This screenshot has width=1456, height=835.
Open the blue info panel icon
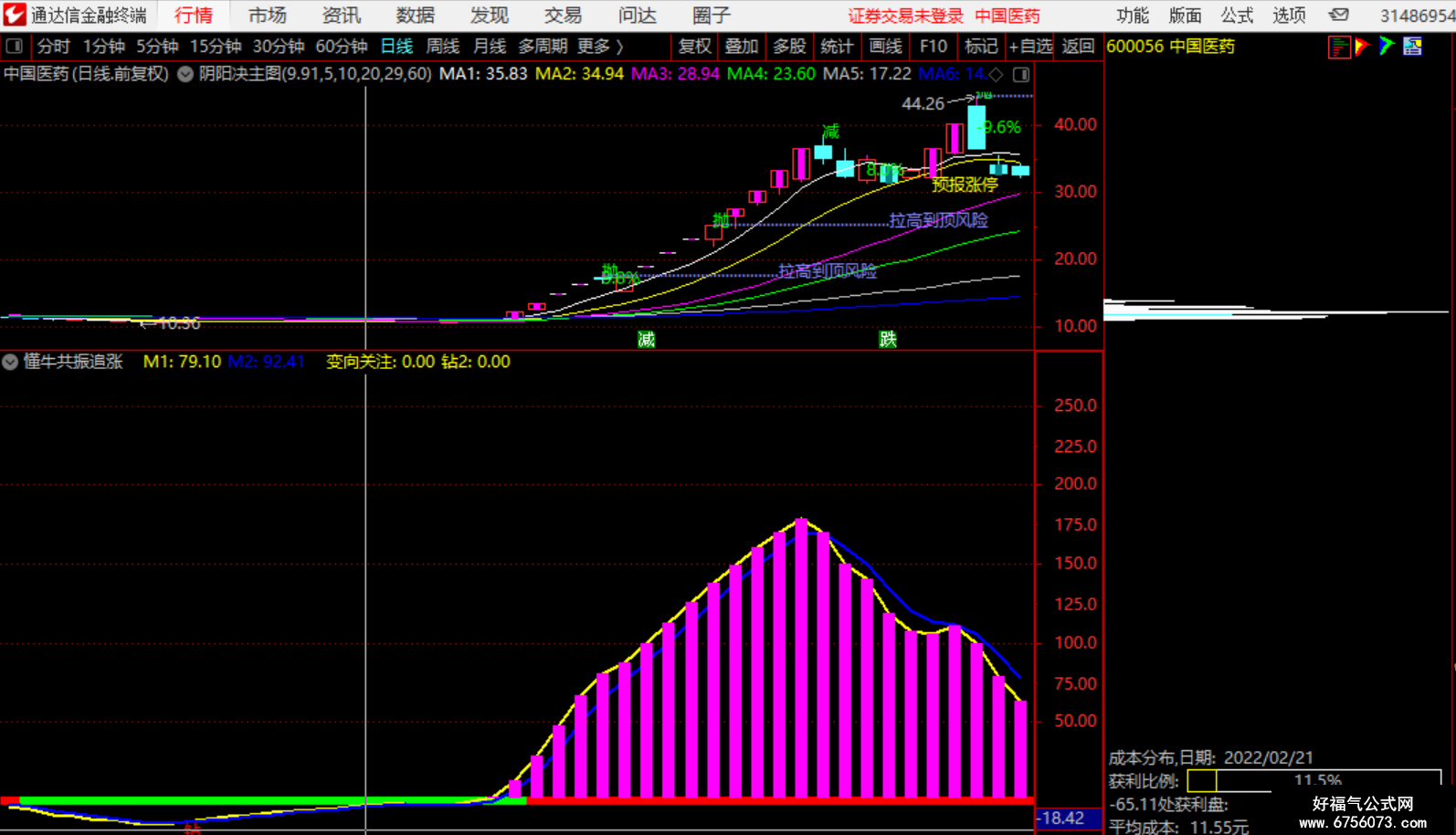coord(1412,47)
